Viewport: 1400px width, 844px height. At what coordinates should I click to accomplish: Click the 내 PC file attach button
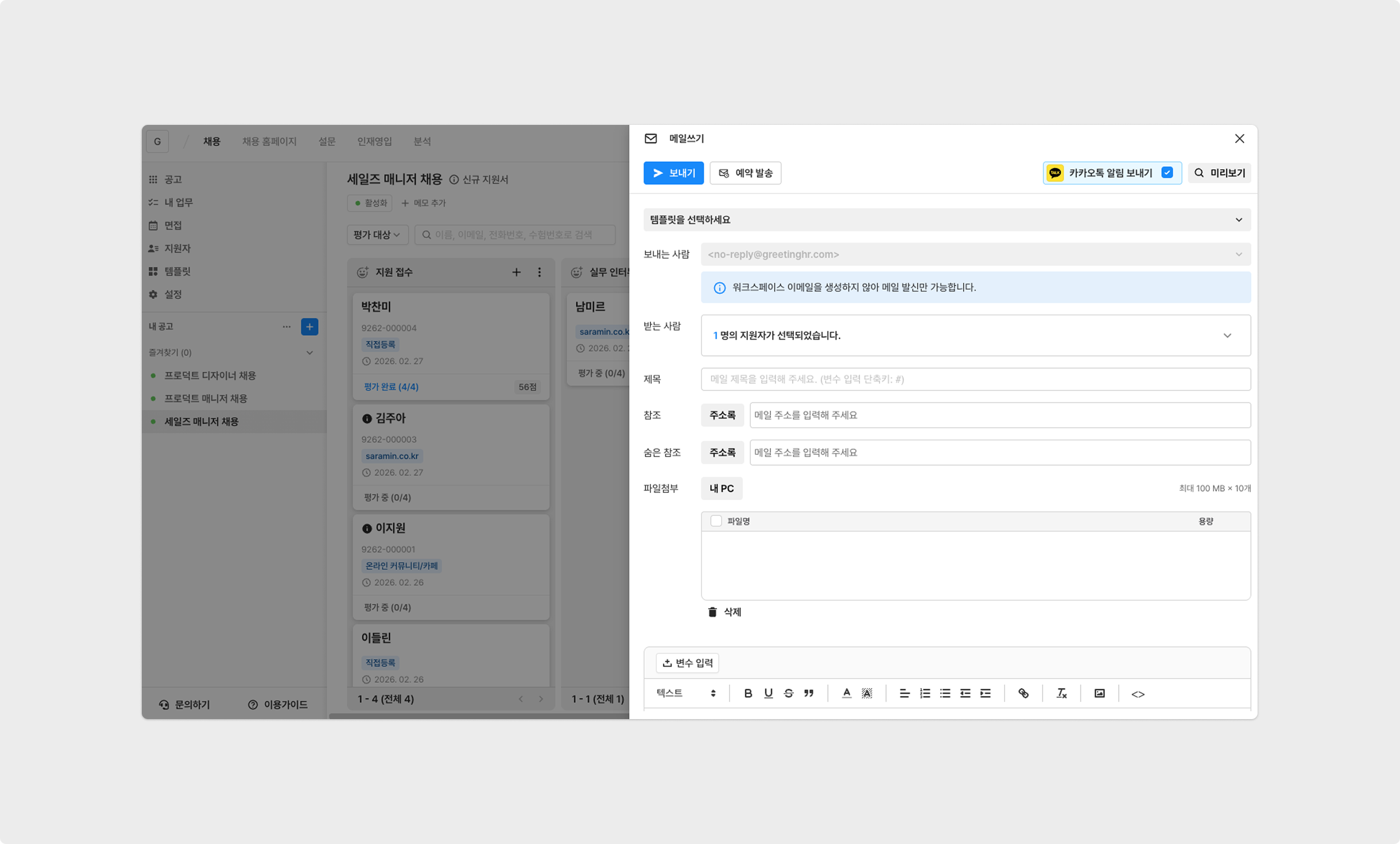(722, 488)
